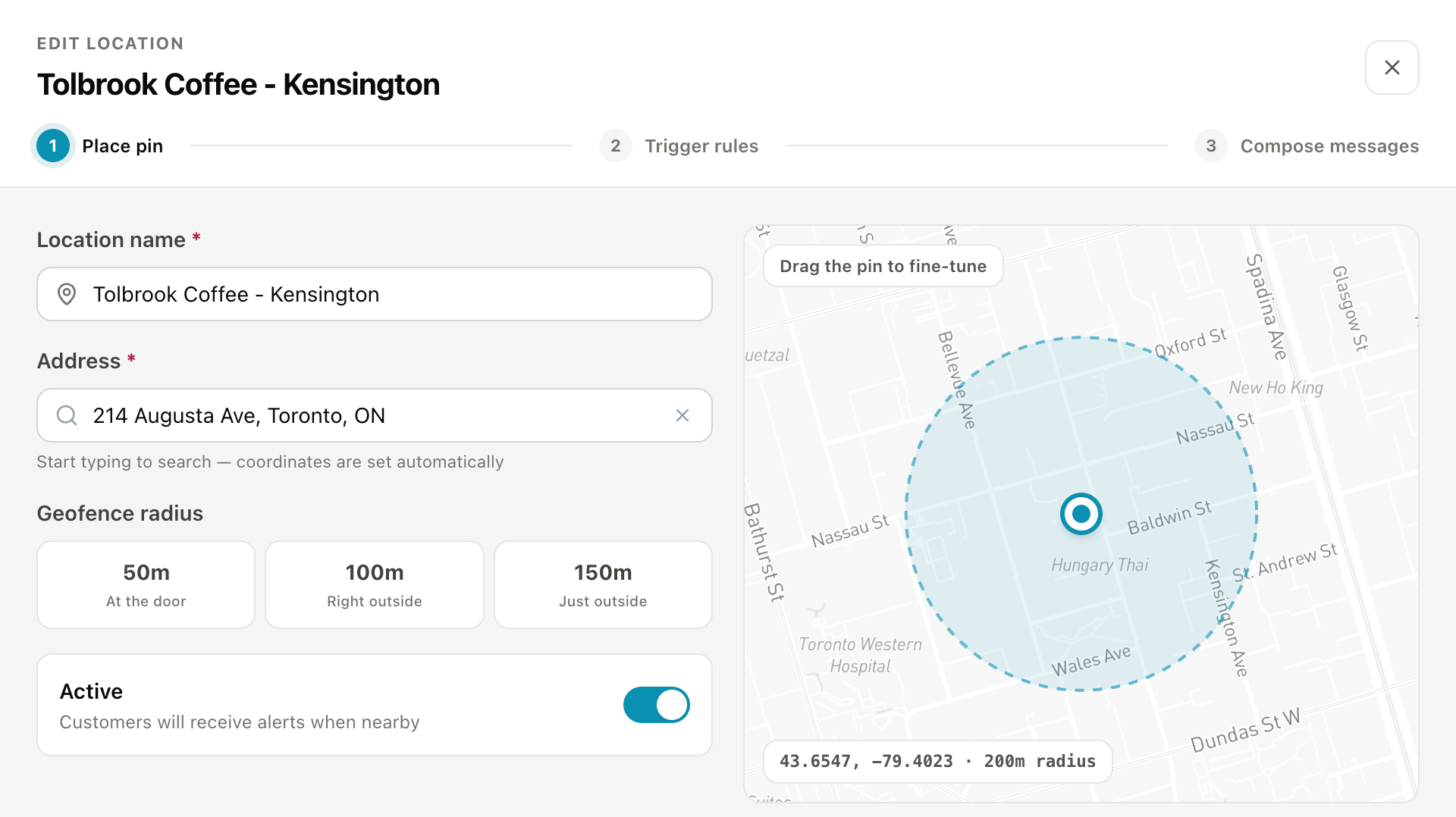Image resolution: width=1456 pixels, height=817 pixels.
Task: Click the St. Andrew St map label
Action: [1285, 562]
